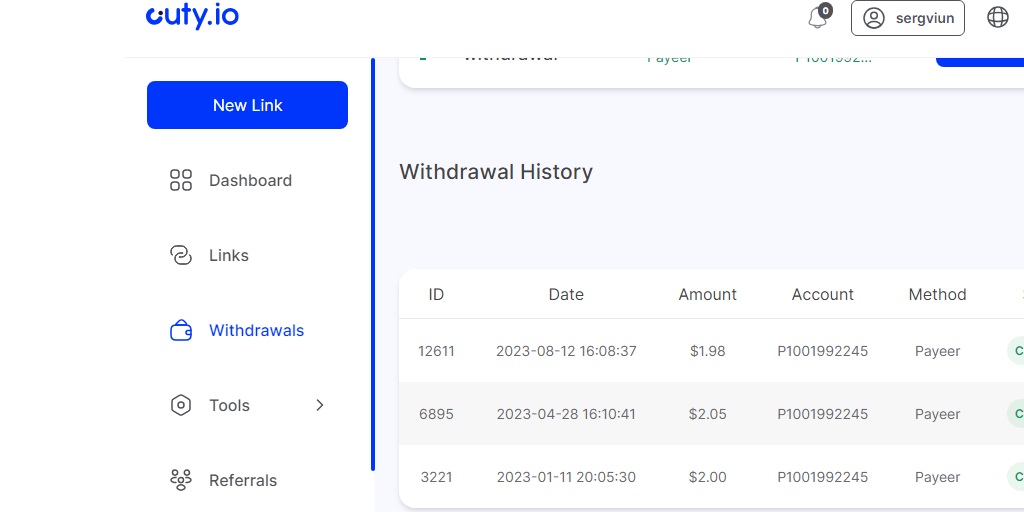Click the Referrals group icon
The width and height of the screenshot is (1024, 512).
coord(181,481)
